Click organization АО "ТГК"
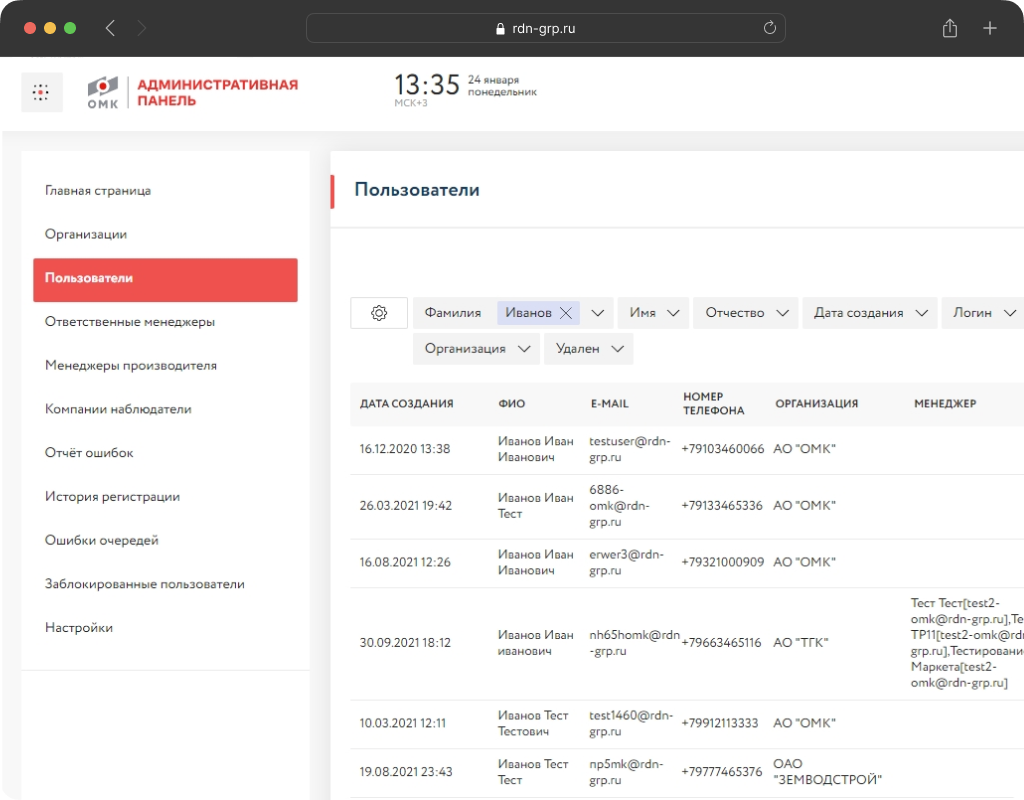 point(801,643)
